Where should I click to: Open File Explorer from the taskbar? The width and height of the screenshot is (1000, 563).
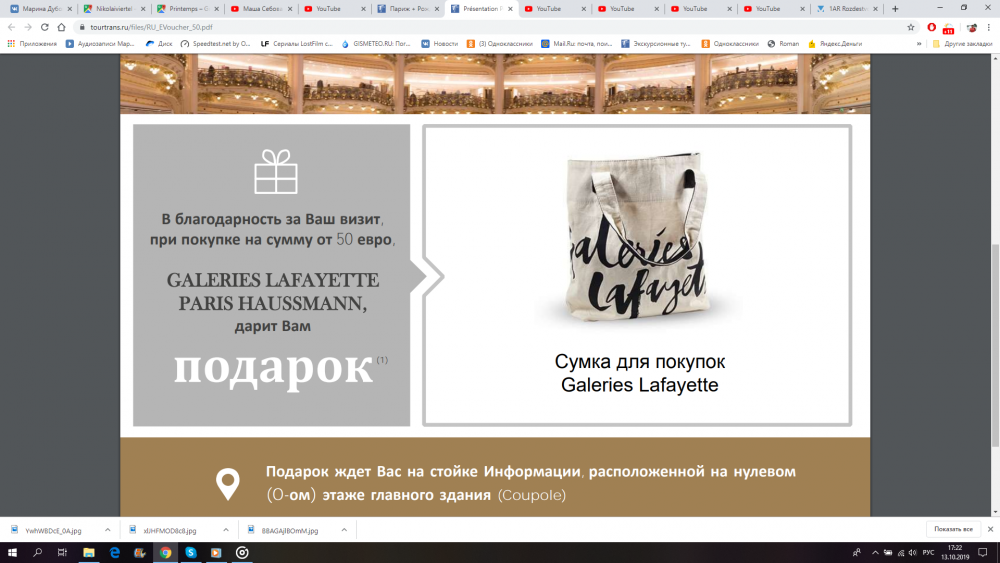click(x=89, y=552)
